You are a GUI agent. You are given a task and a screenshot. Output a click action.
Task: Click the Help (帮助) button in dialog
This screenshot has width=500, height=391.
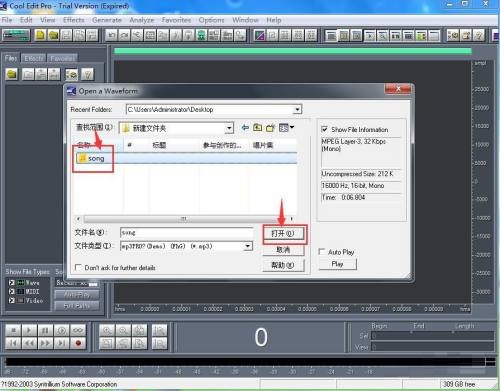[x=283, y=265]
